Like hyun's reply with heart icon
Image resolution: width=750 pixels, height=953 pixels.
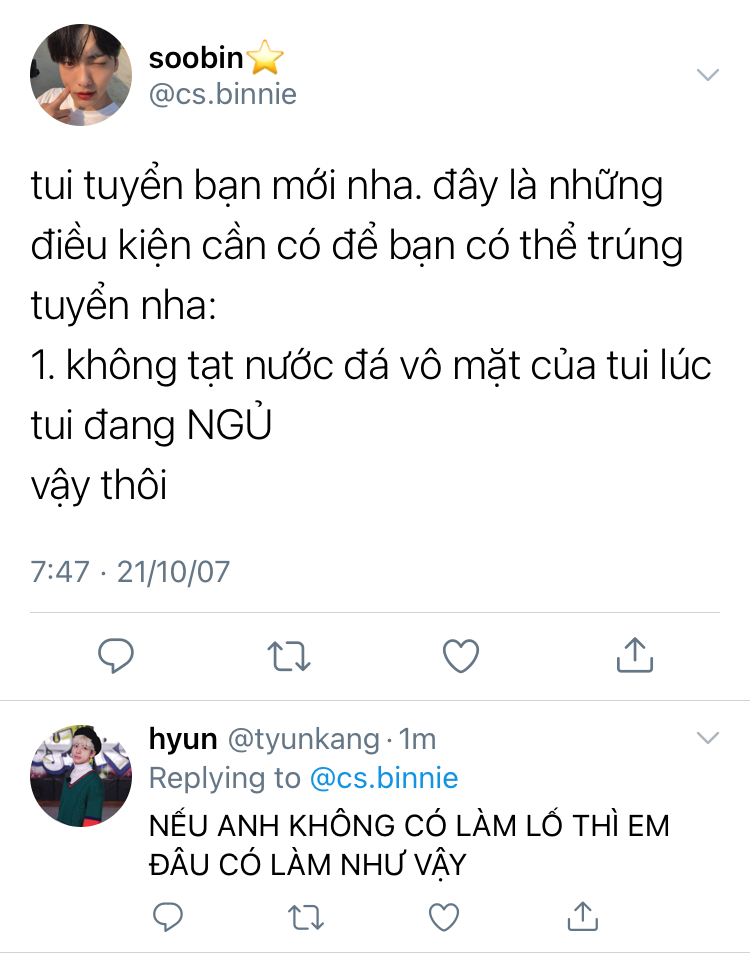pyautogui.click(x=444, y=917)
